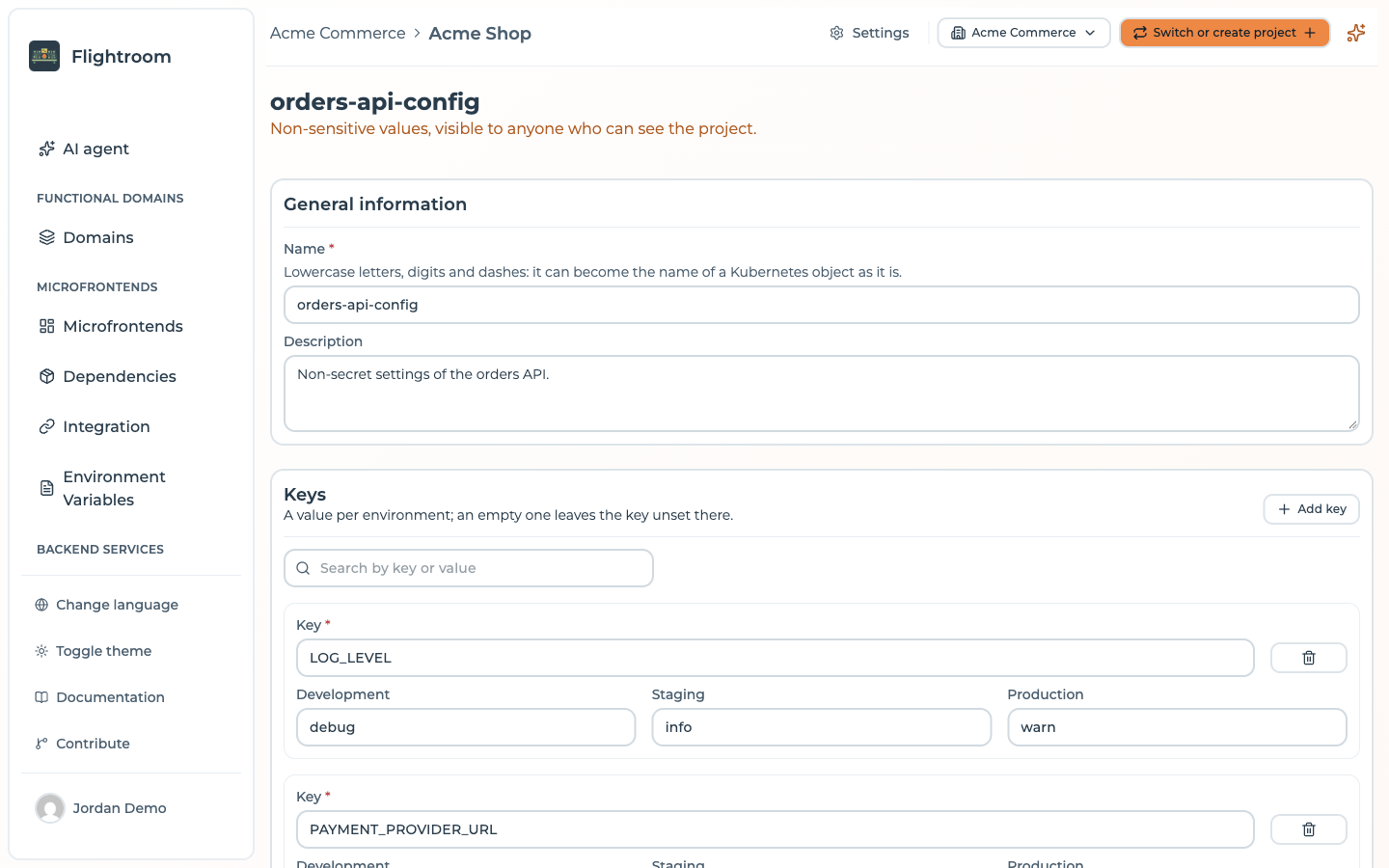The width and height of the screenshot is (1389, 868).
Task: Click the Acme Commerce breadcrumb
Action: click(338, 33)
